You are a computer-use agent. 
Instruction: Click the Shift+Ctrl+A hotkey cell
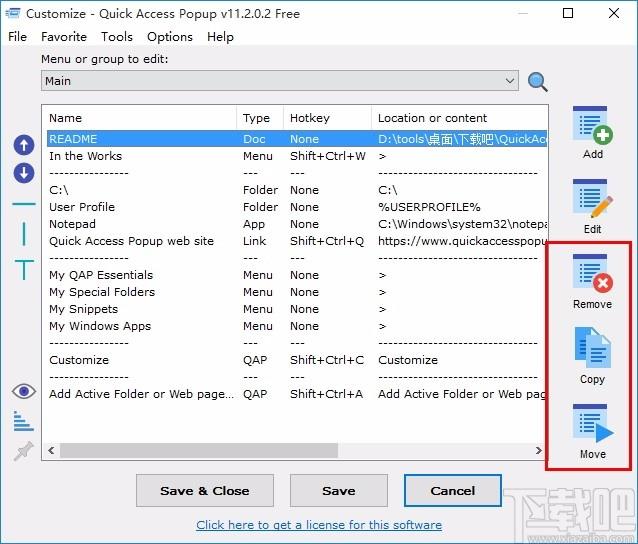pos(326,394)
